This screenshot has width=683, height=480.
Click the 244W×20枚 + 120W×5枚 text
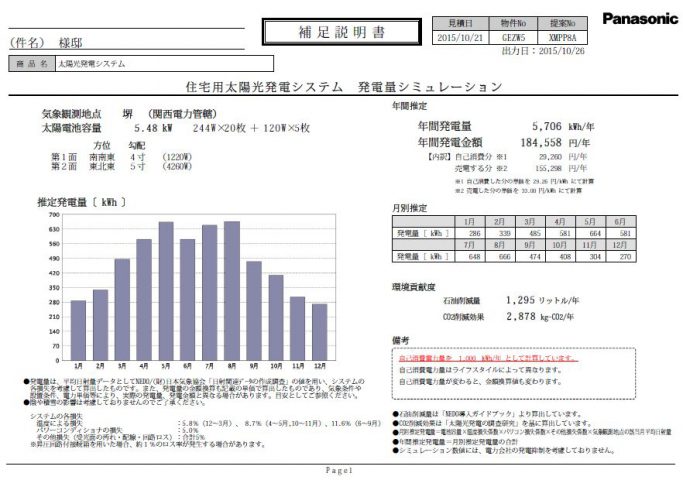click(x=251, y=128)
